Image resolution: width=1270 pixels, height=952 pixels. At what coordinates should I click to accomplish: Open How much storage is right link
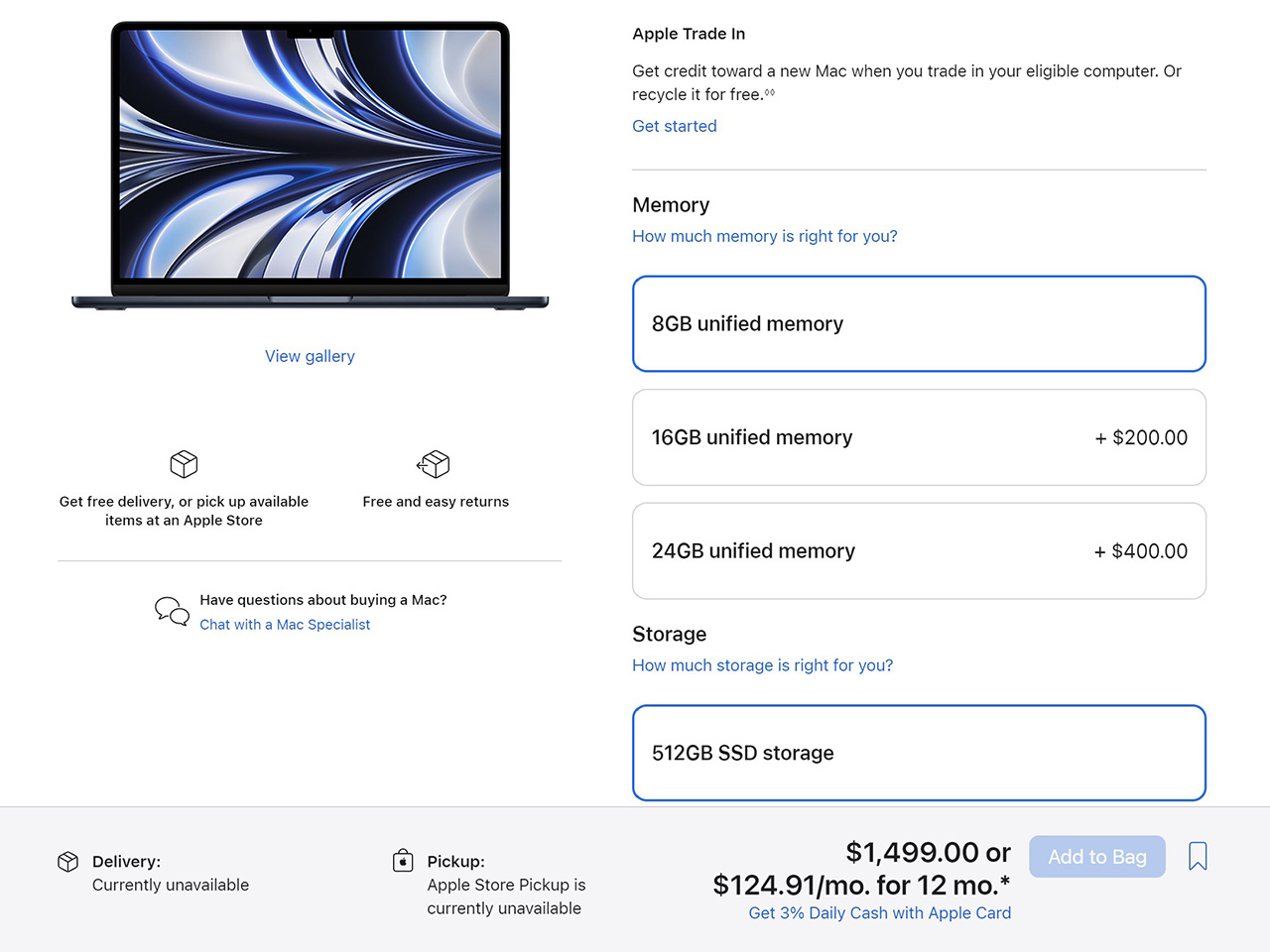click(763, 665)
